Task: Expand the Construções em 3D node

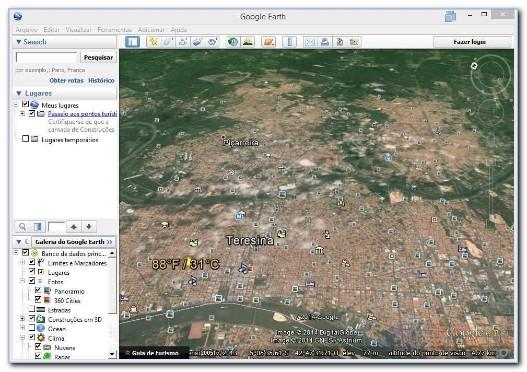Action: (23, 319)
